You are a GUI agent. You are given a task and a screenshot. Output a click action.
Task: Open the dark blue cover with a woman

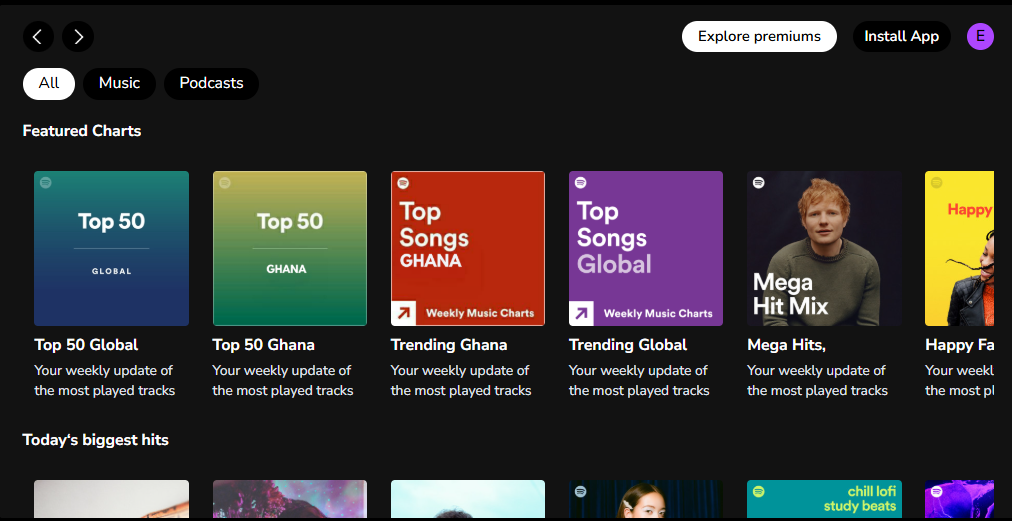[646, 499]
